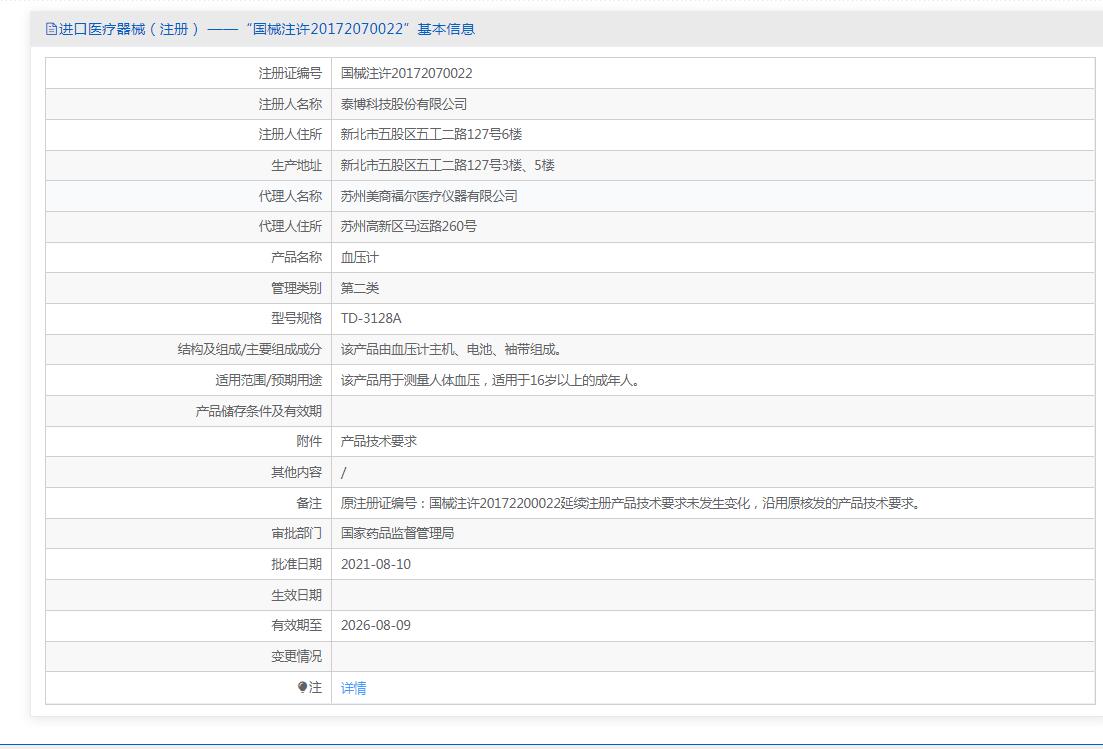Click the lightbulb icon beside 注
Screen dimensions: 1103x749
[302, 686]
